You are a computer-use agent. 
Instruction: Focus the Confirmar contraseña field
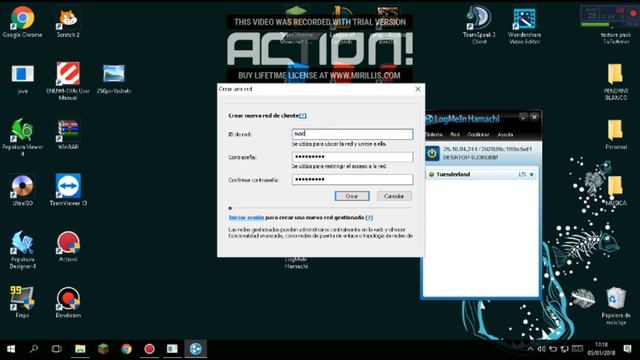coord(352,180)
